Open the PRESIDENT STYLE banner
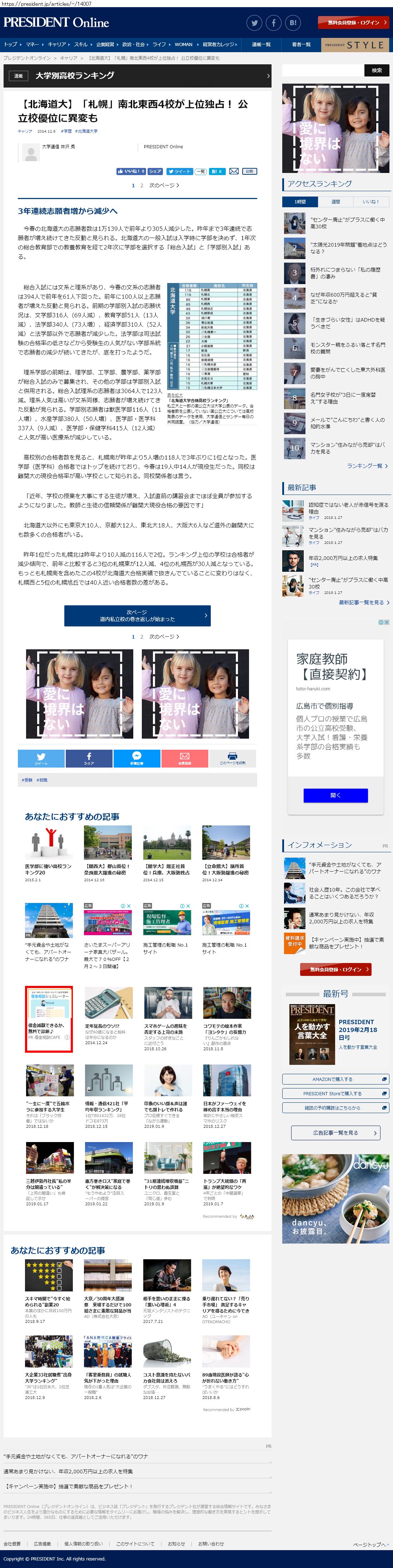 355,44
